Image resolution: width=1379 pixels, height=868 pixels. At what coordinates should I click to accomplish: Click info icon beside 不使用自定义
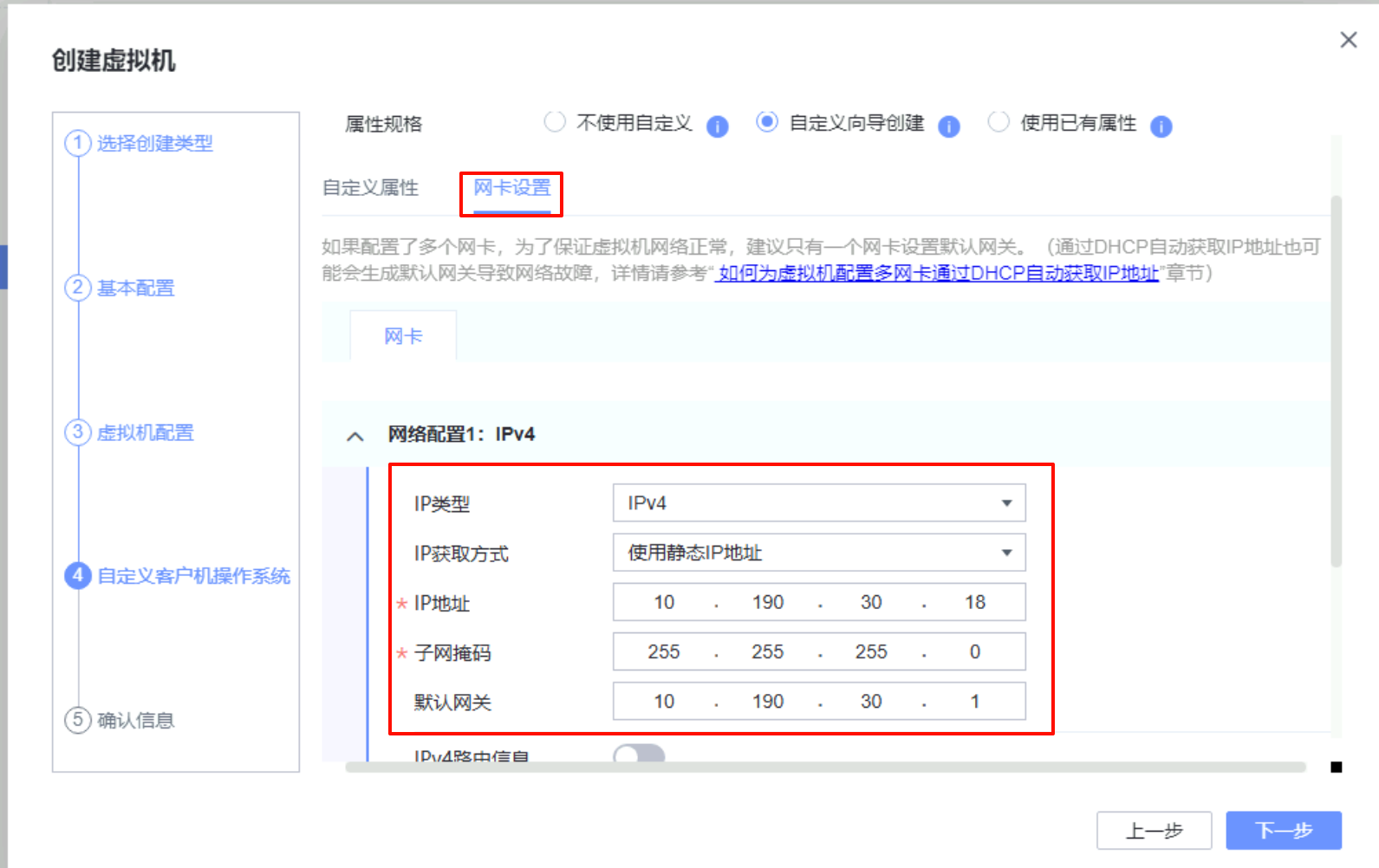(x=717, y=126)
